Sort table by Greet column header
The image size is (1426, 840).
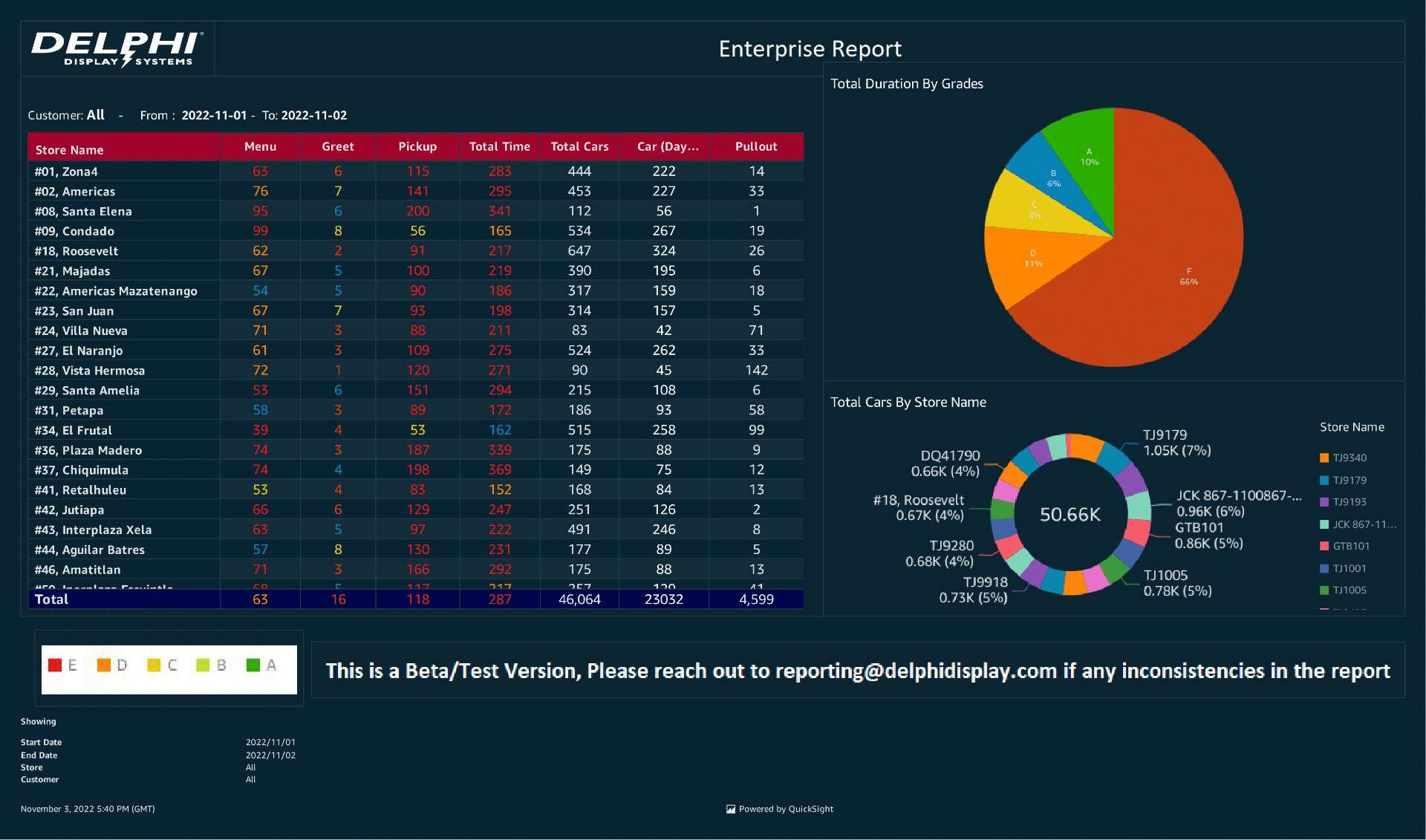(337, 146)
